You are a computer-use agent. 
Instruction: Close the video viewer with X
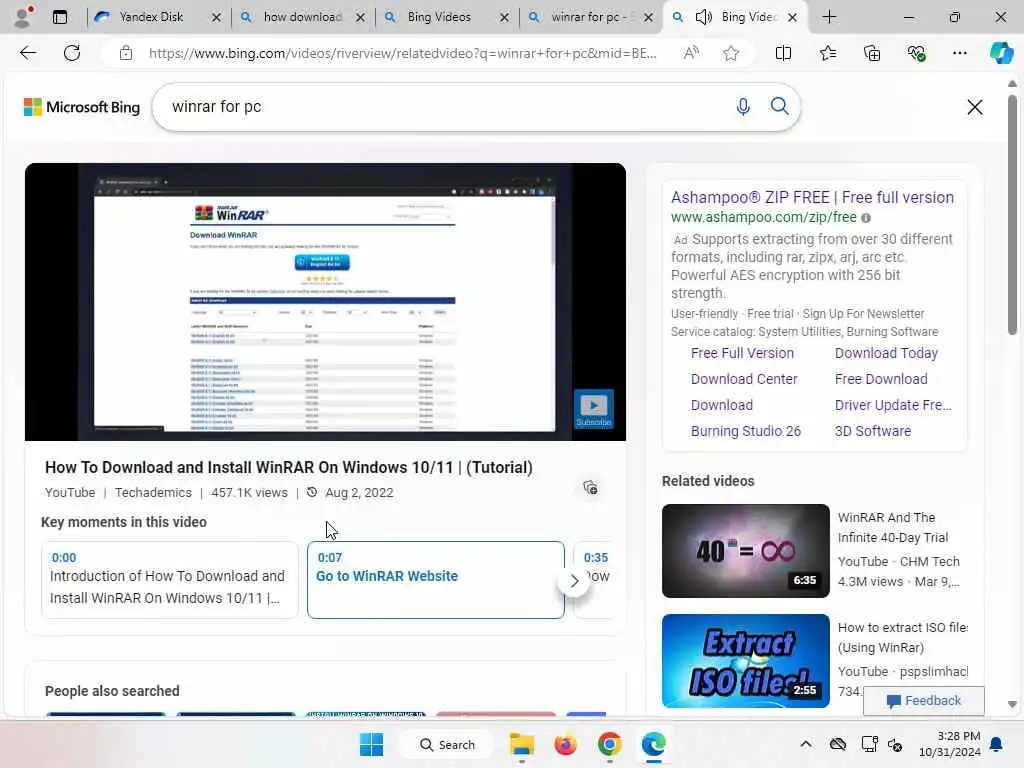click(974, 107)
